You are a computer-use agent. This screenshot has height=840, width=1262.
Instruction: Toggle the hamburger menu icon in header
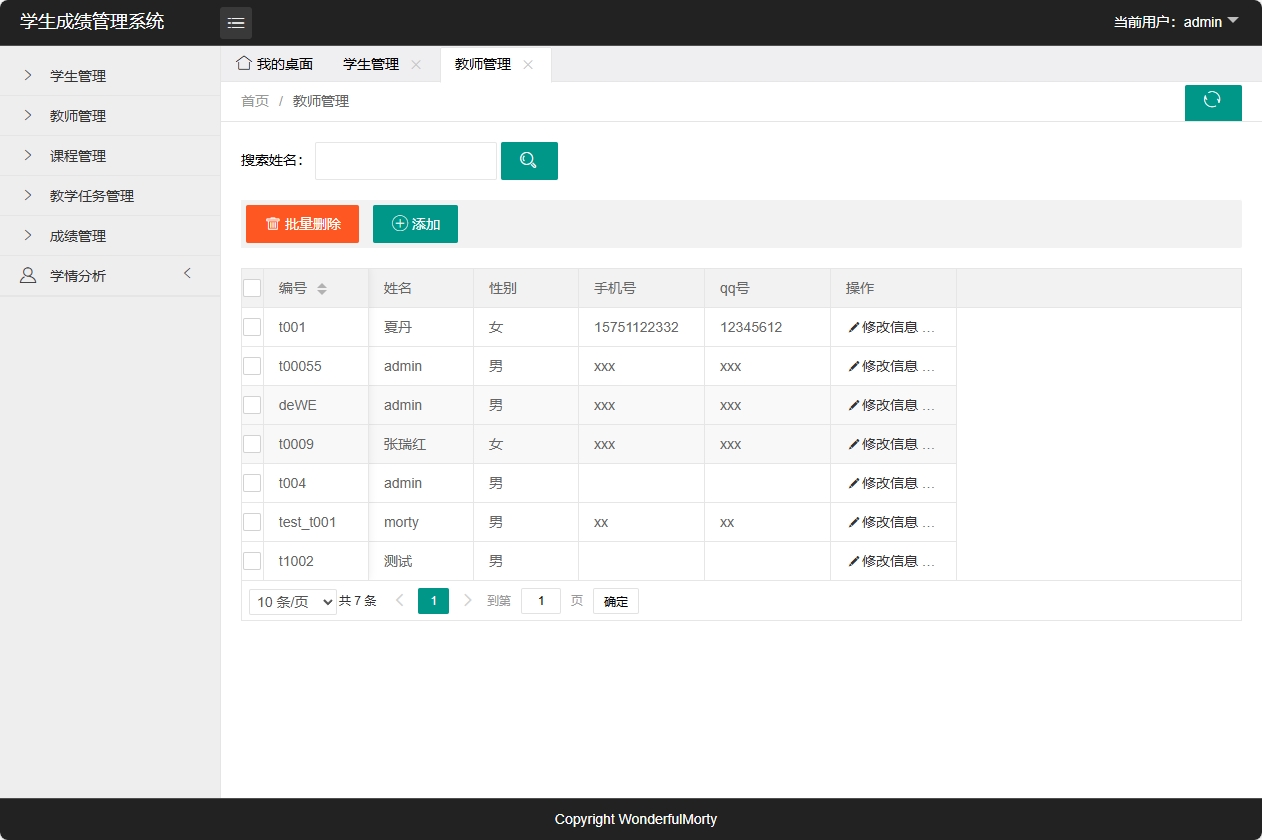pos(236,22)
